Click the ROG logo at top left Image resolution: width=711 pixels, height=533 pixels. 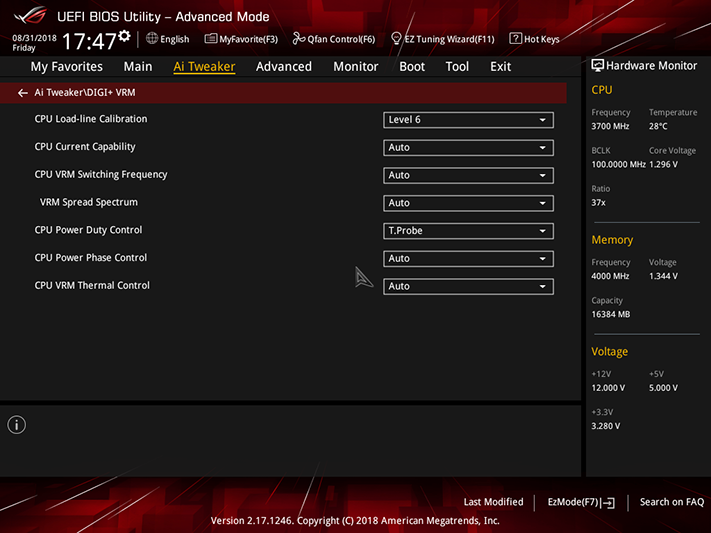(30, 16)
